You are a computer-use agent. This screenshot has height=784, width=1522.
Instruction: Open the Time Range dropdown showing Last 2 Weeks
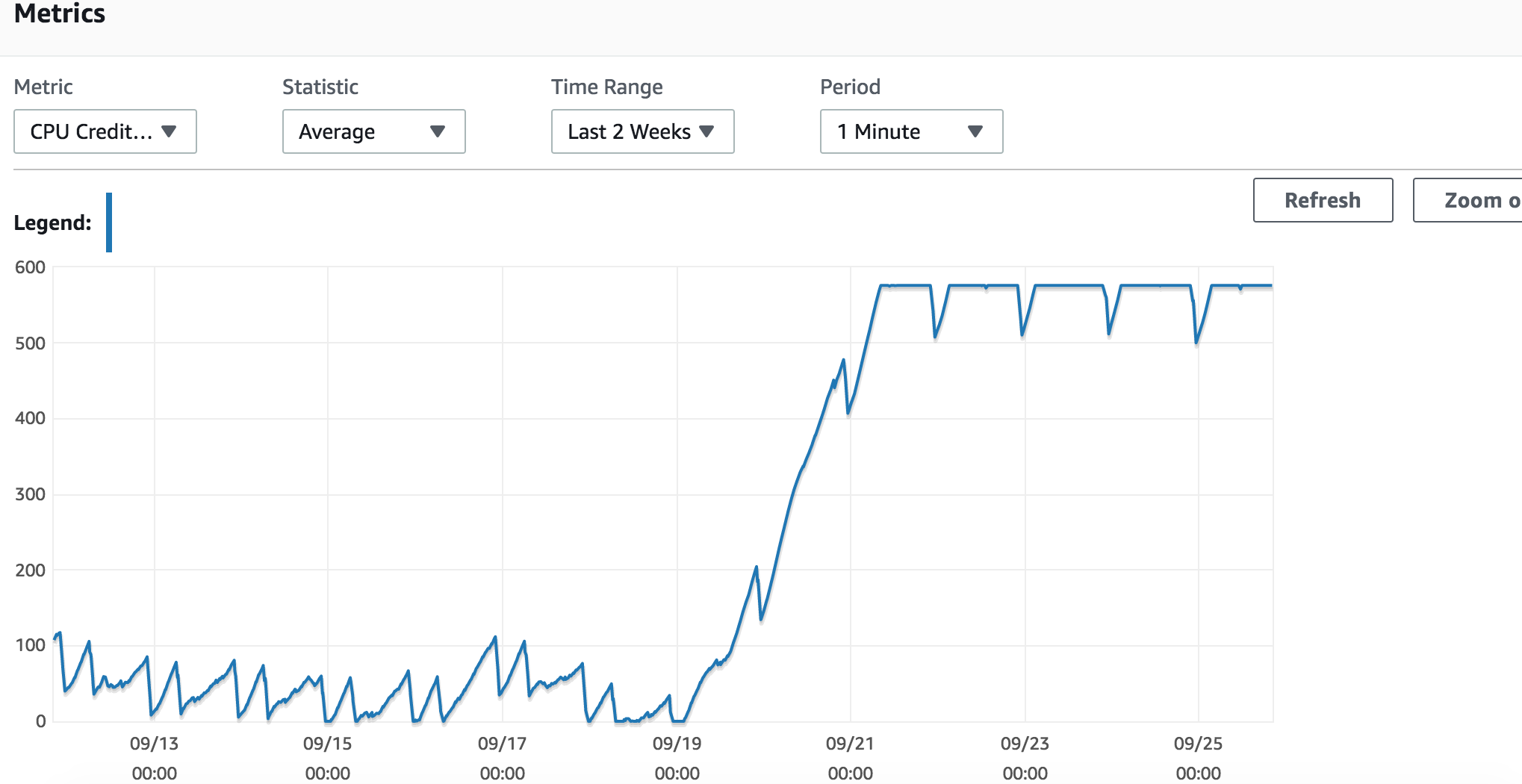[642, 131]
